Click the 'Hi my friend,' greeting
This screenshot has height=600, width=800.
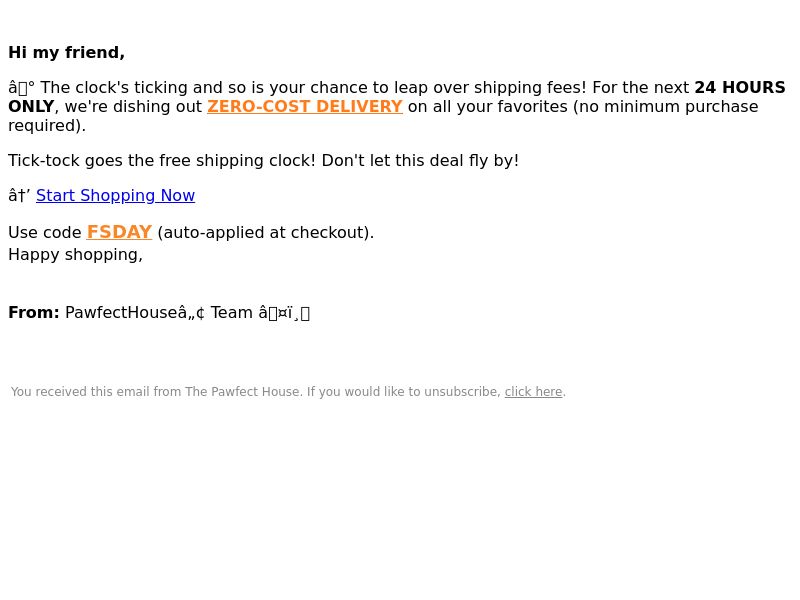tap(66, 53)
